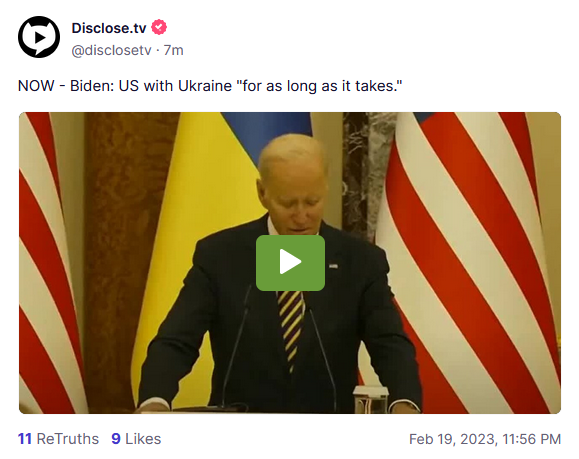
Task: Click quoted phrase "for as long as it takes."
Action: (319, 86)
